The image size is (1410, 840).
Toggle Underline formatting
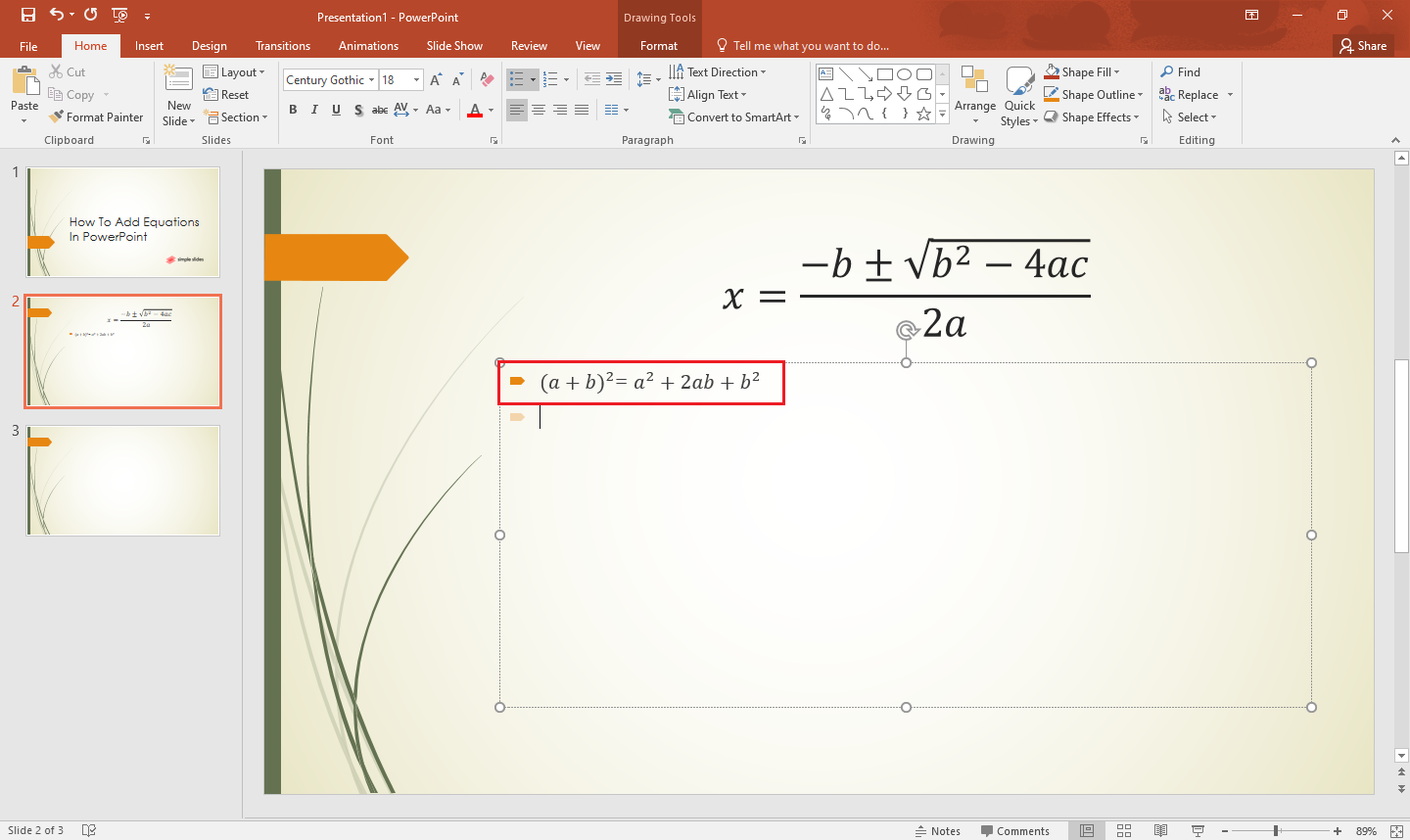(x=336, y=110)
